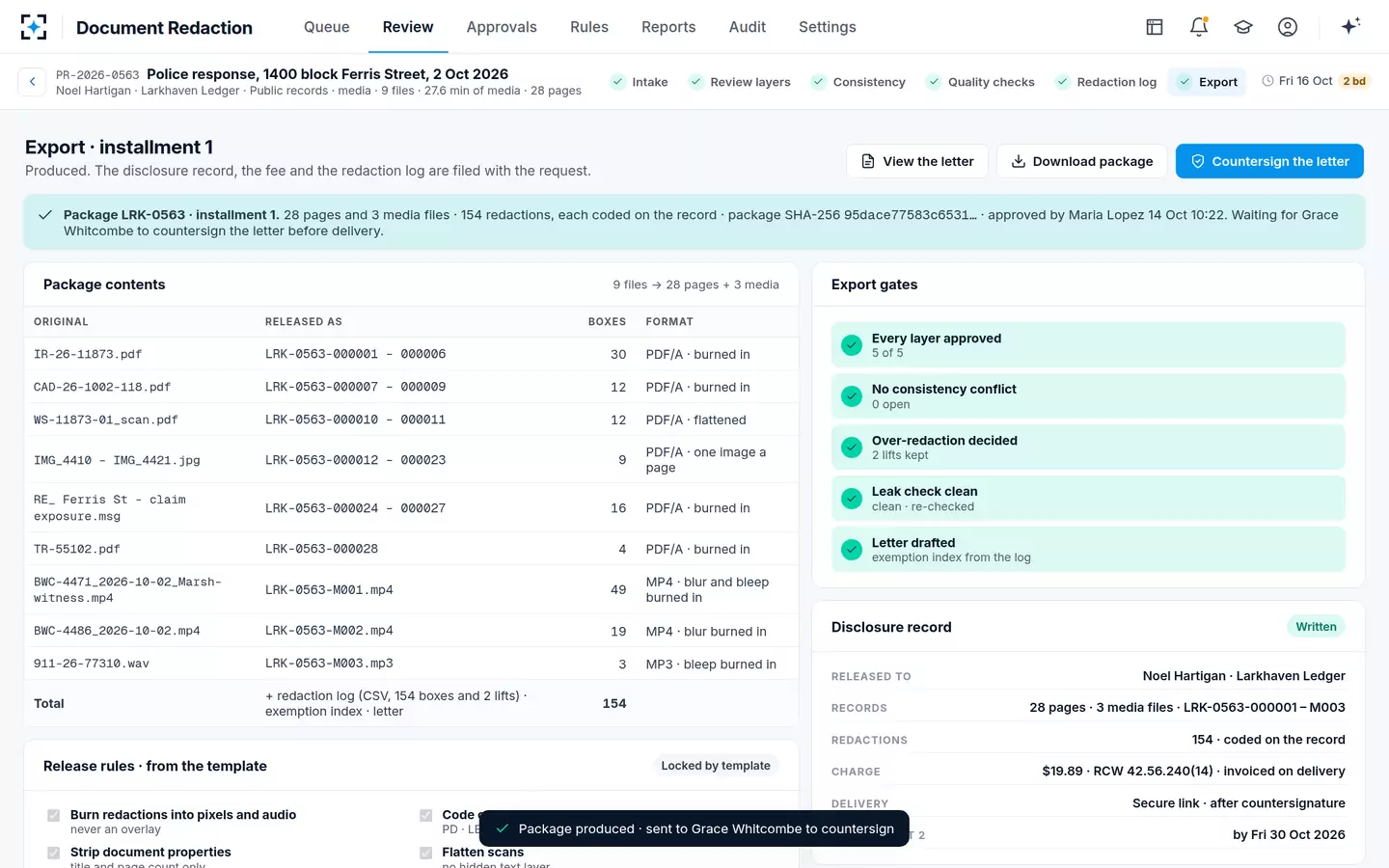This screenshot has width=1389, height=868.
Task: Click Countersign the letter button
Action: pyautogui.click(x=1269, y=161)
